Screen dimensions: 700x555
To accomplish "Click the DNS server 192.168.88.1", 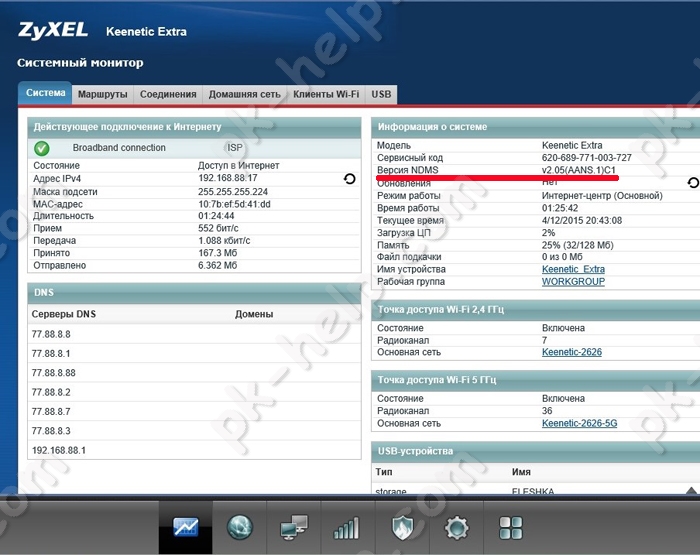I will point(59,450).
